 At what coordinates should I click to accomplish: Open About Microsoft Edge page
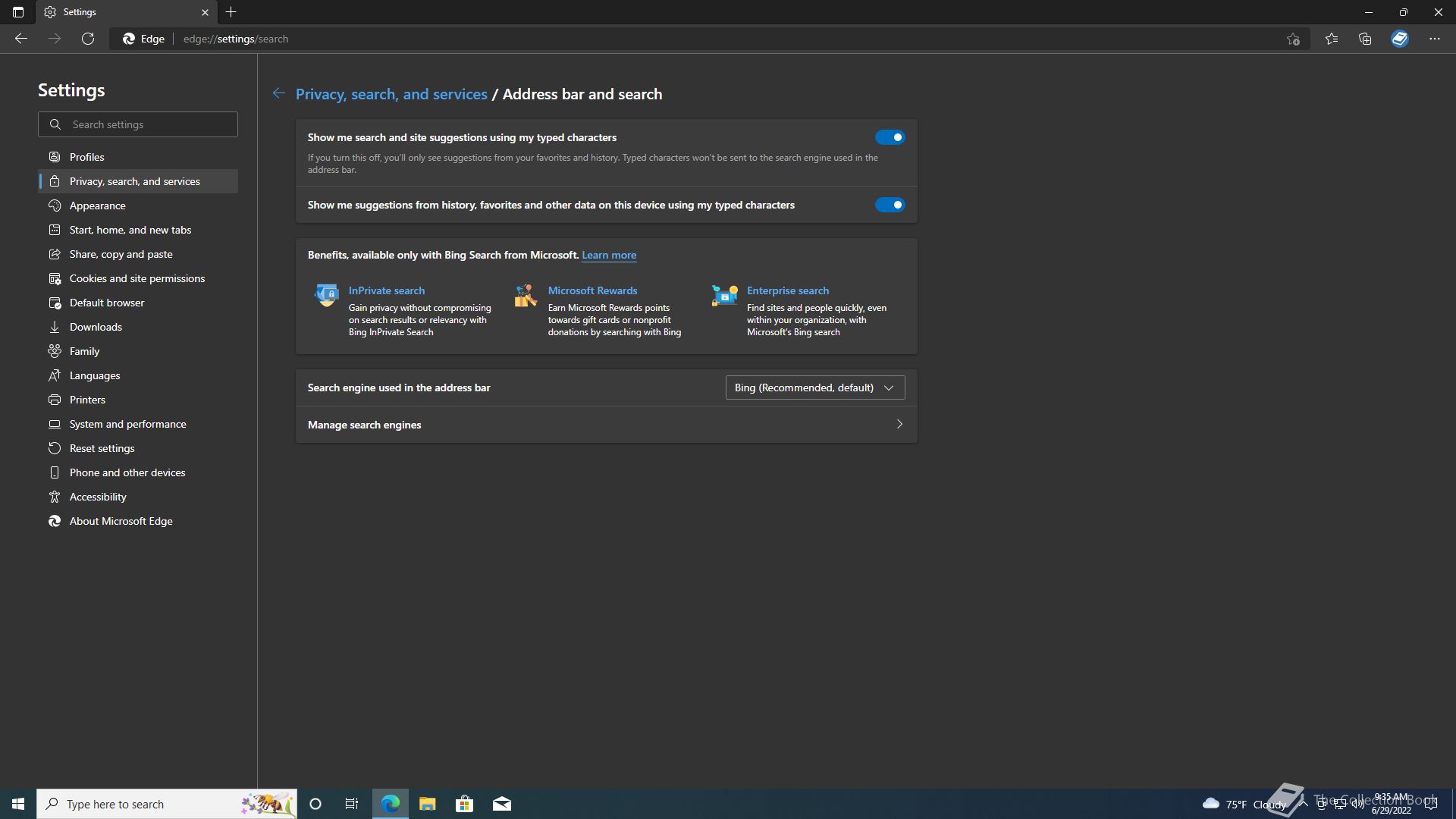click(x=138, y=521)
